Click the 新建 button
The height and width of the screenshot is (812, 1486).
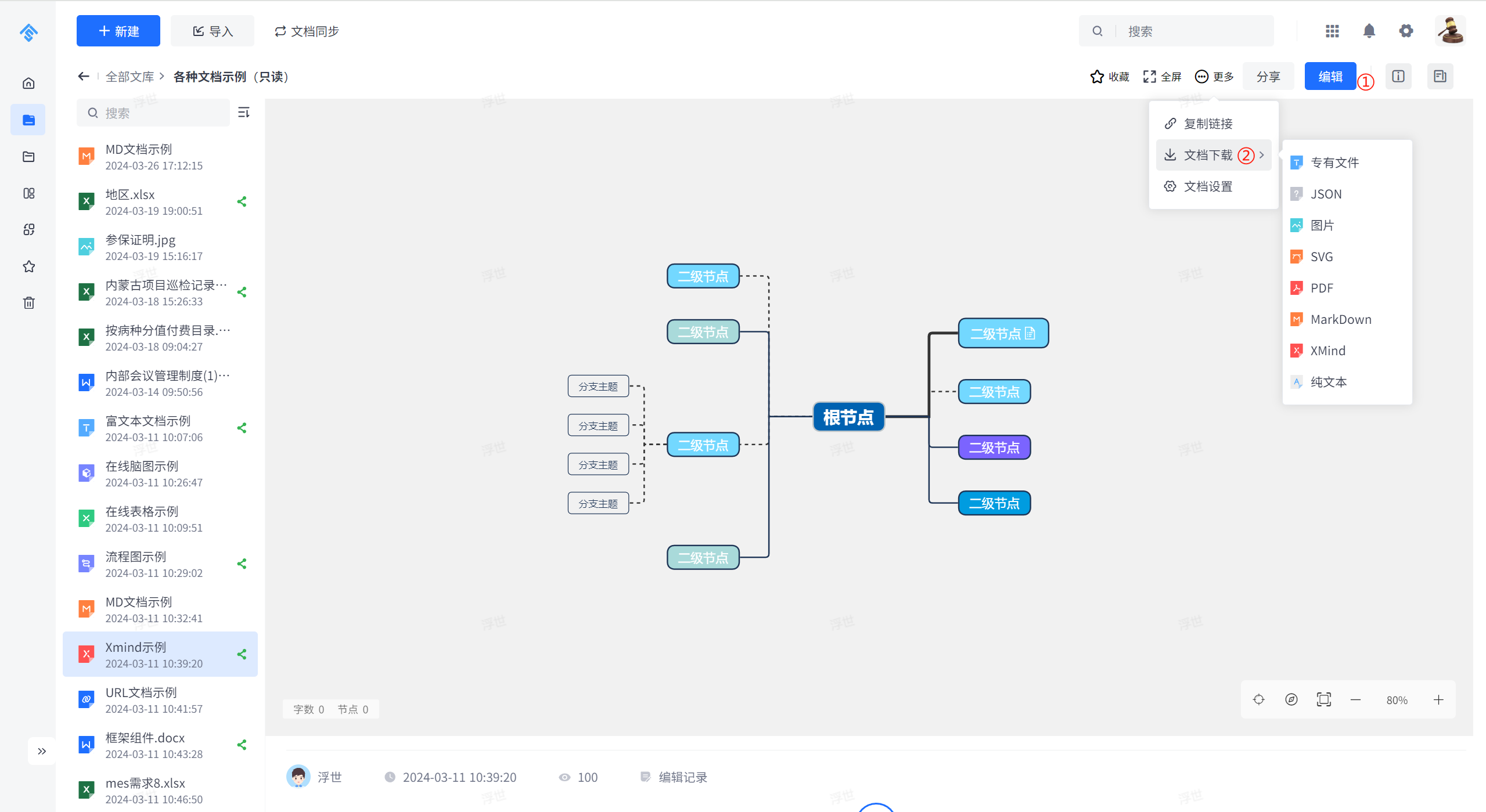coord(118,31)
